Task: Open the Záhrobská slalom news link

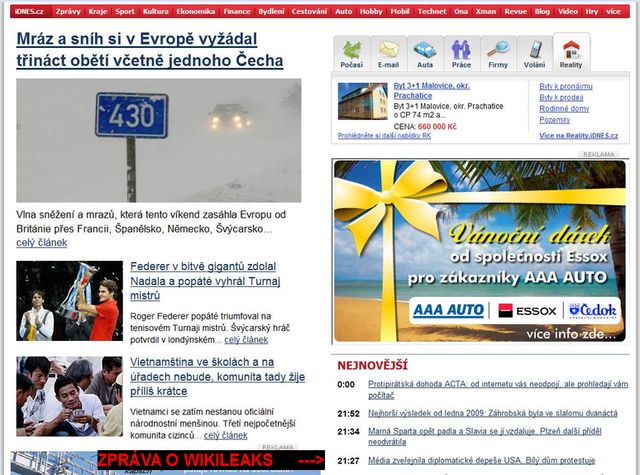Action: (493, 413)
